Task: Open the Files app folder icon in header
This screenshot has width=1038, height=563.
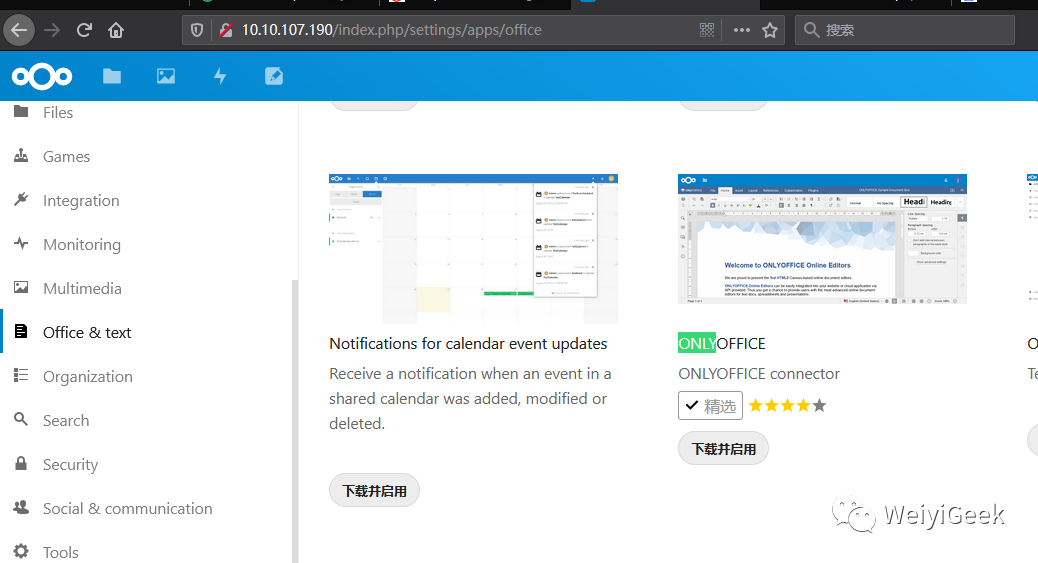Action: pyautogui.click(x=112, y=76)
